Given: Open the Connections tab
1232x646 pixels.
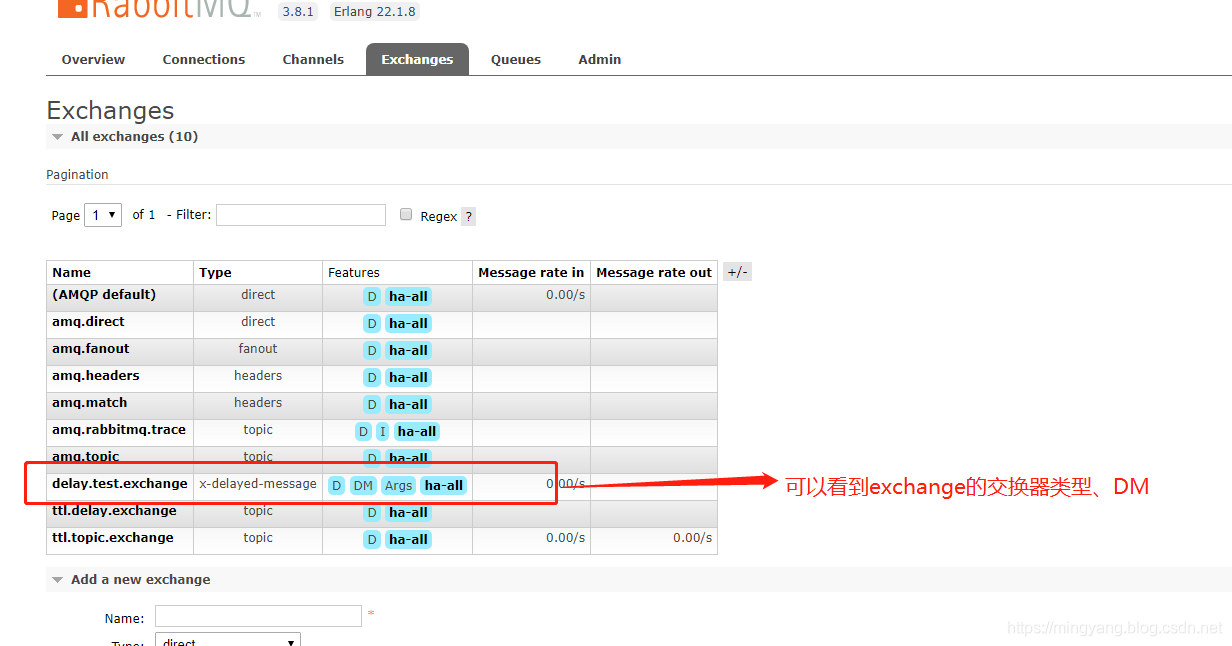Looking at the screenshot, I should coord(204,59).
